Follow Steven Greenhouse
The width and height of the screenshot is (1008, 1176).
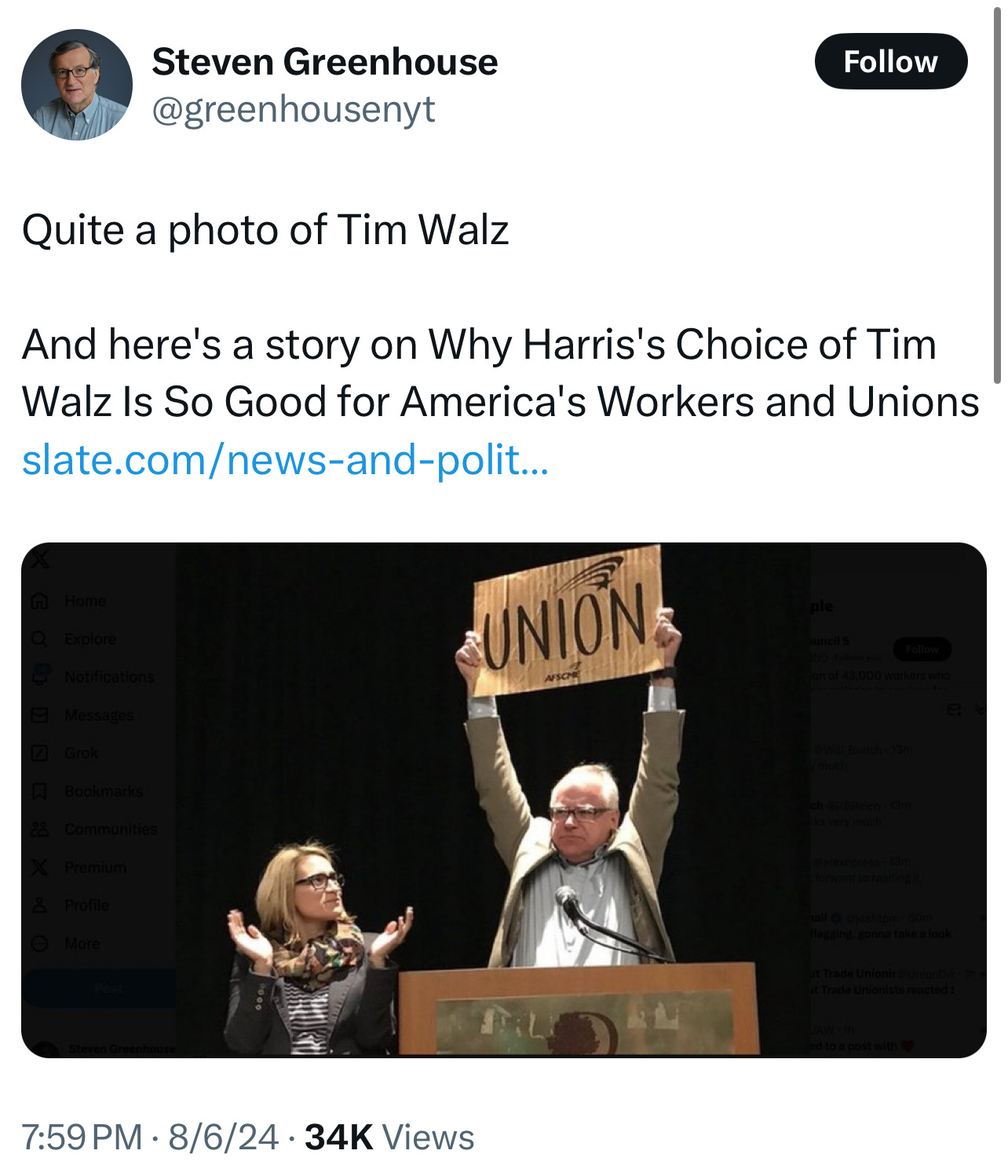[890, 61]
